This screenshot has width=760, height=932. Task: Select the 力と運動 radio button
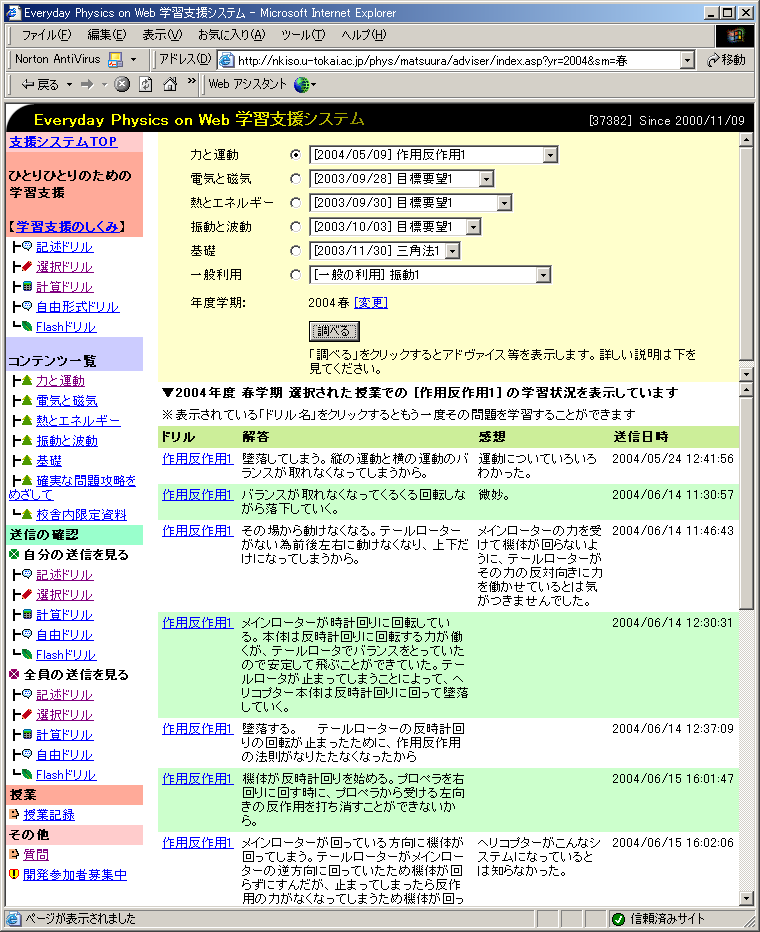295,155
